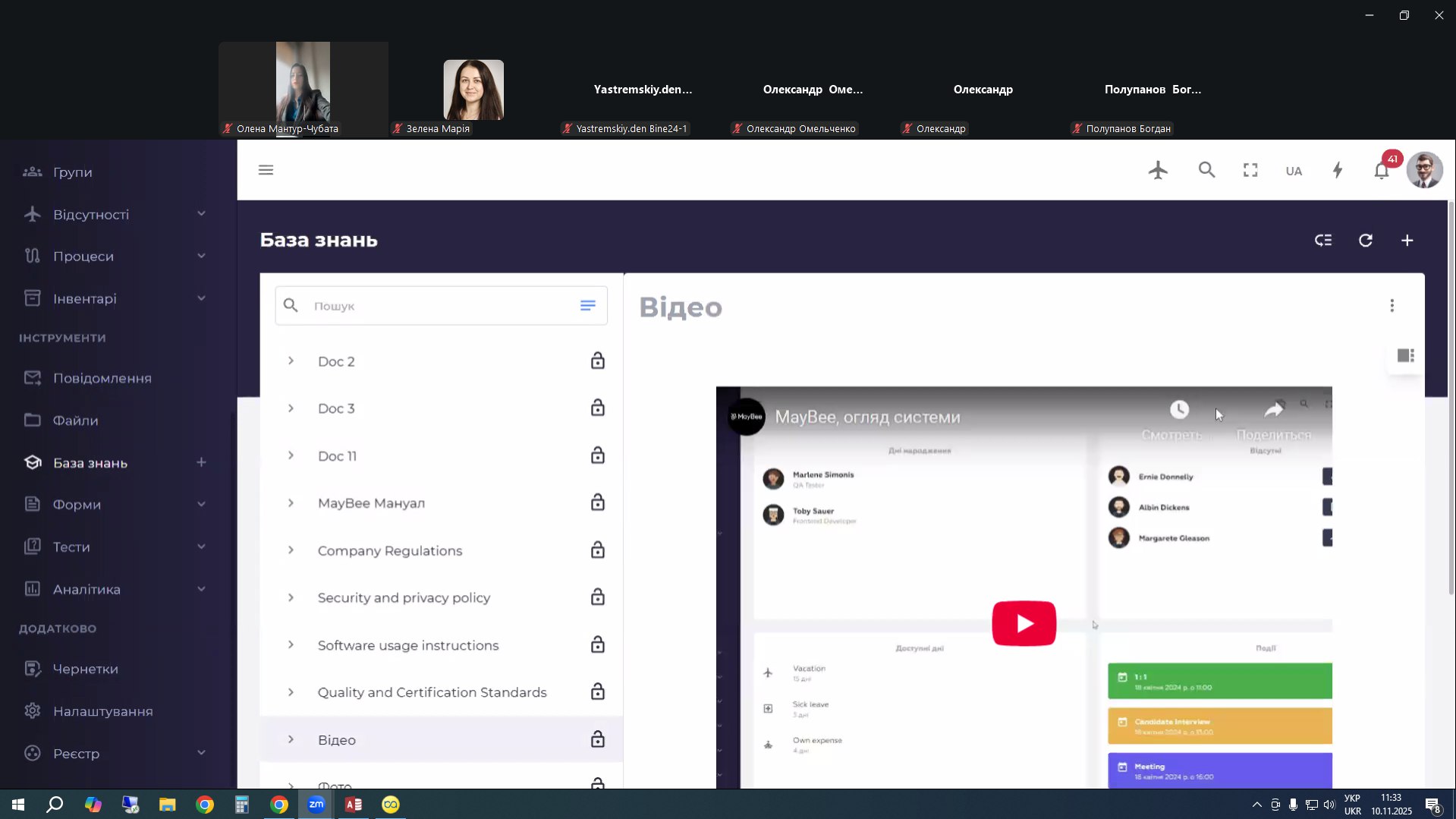Toggle lock on Company Regulations

(597, 550)
